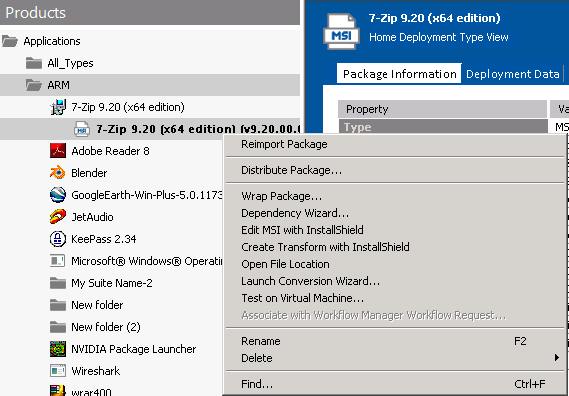Click the ARM open folder icon
The height and width of the screenshot is (396, 569).
click(x=34, y=85)
